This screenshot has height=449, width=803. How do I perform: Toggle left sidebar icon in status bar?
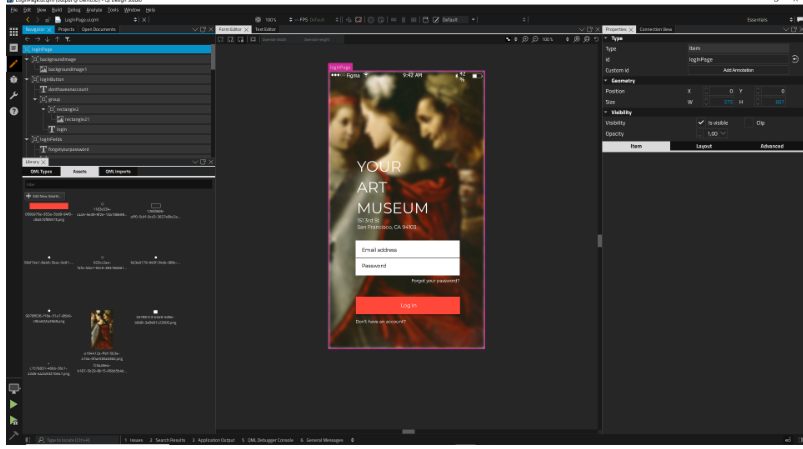coord(28,440)
